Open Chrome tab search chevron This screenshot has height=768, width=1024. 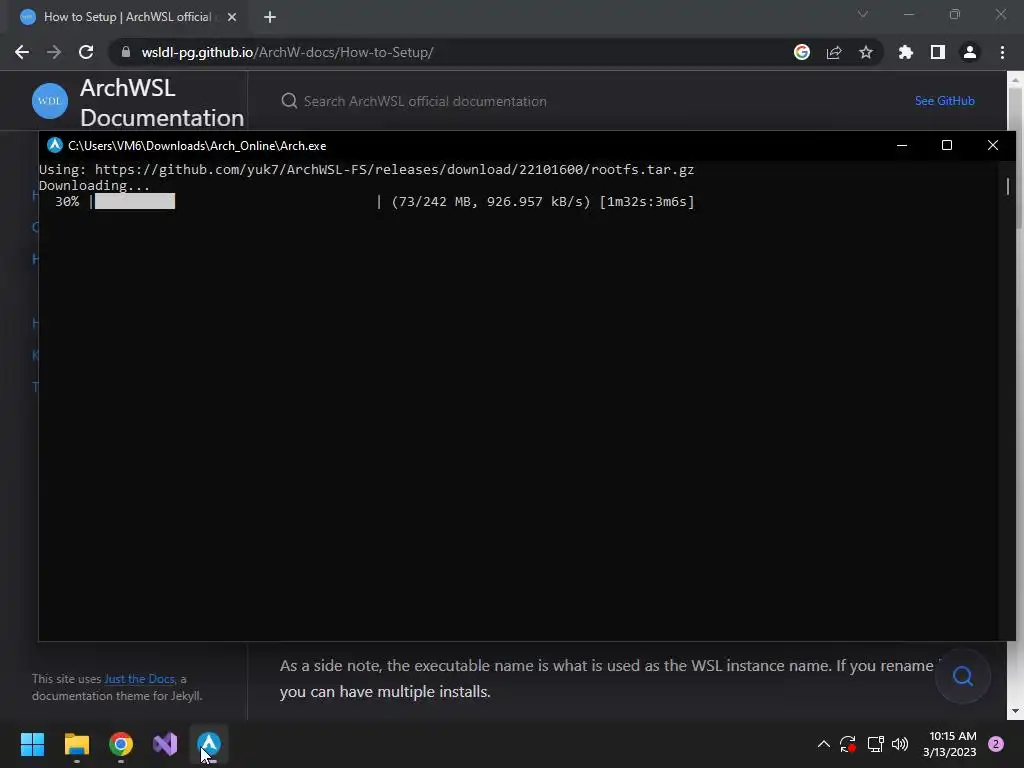click(863, 14)
